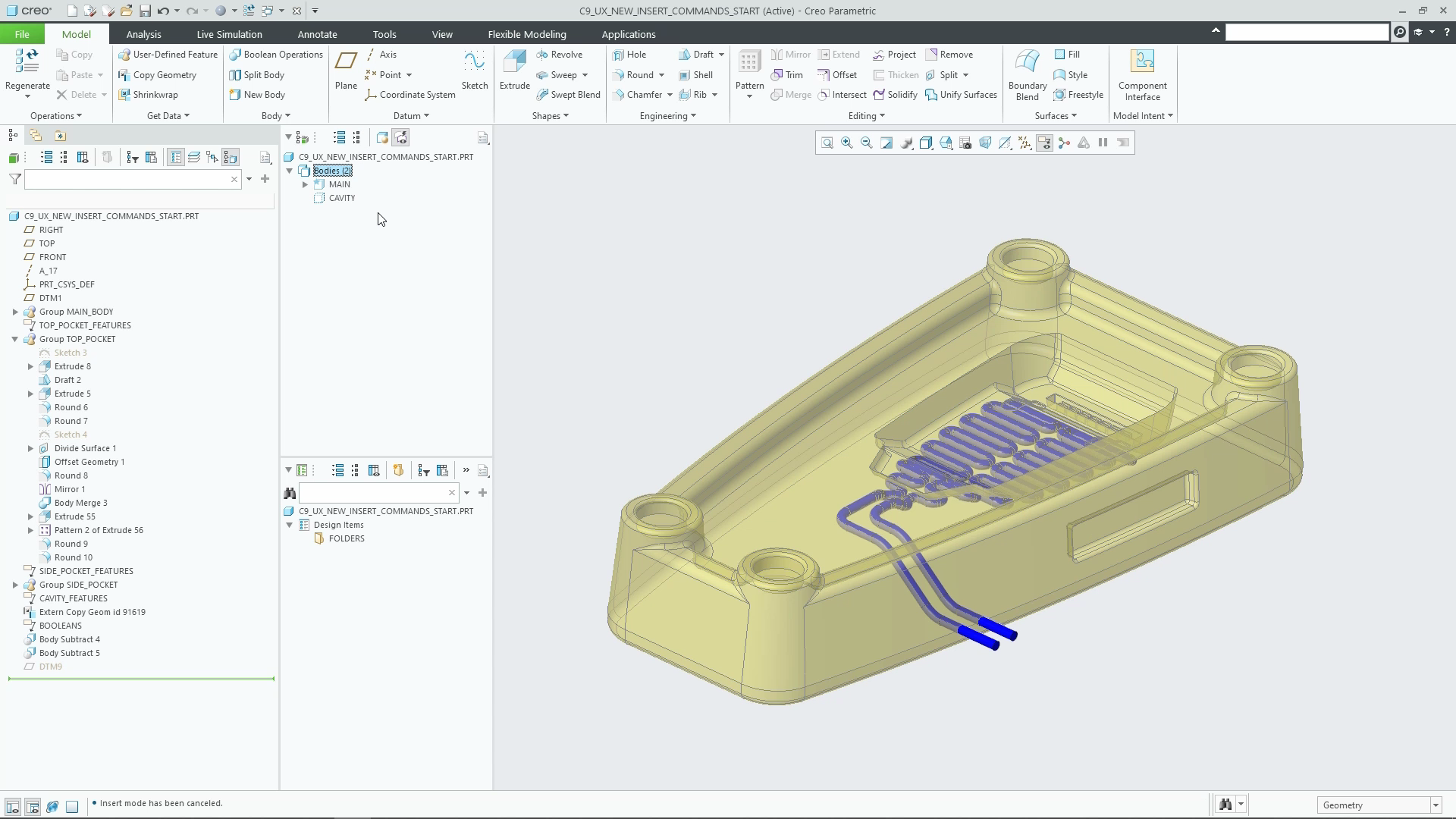Switch to the Annotate tab
The image size is (1456, 819).
click(317, 34)
